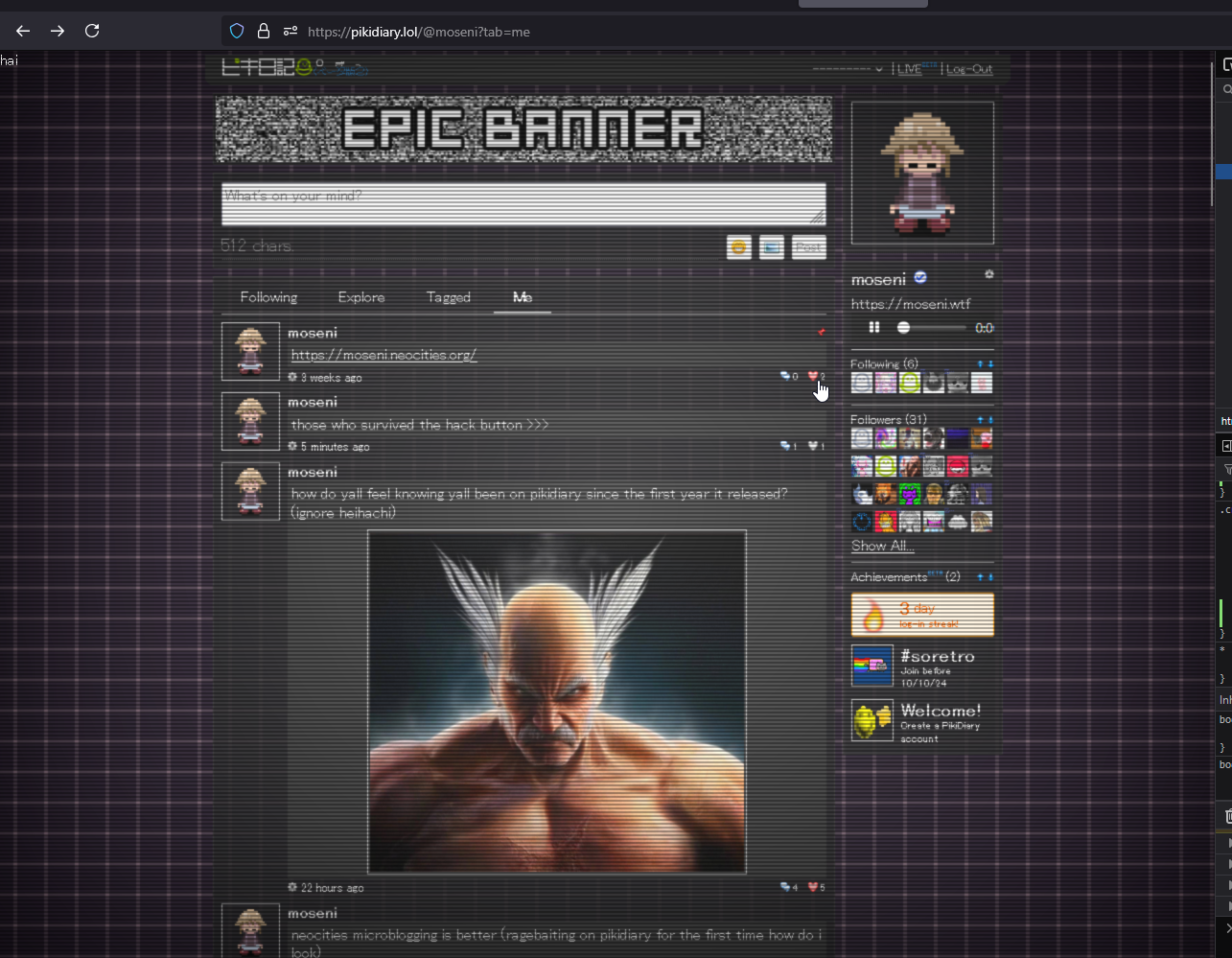Viewport: 1232px width, 958px height.
Task: Open the moseni.neocities.org link in the pinned post
Action: tap(384, 355)
